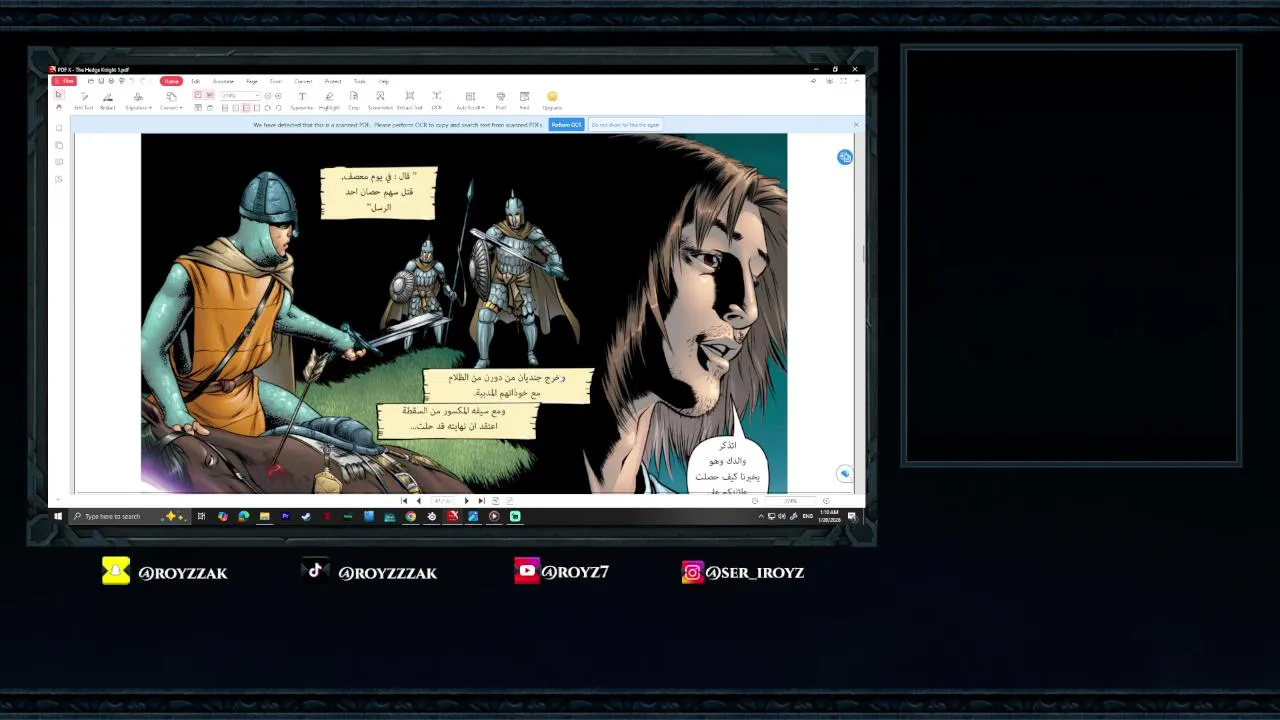Open the Annotate tab

[223, 81]
